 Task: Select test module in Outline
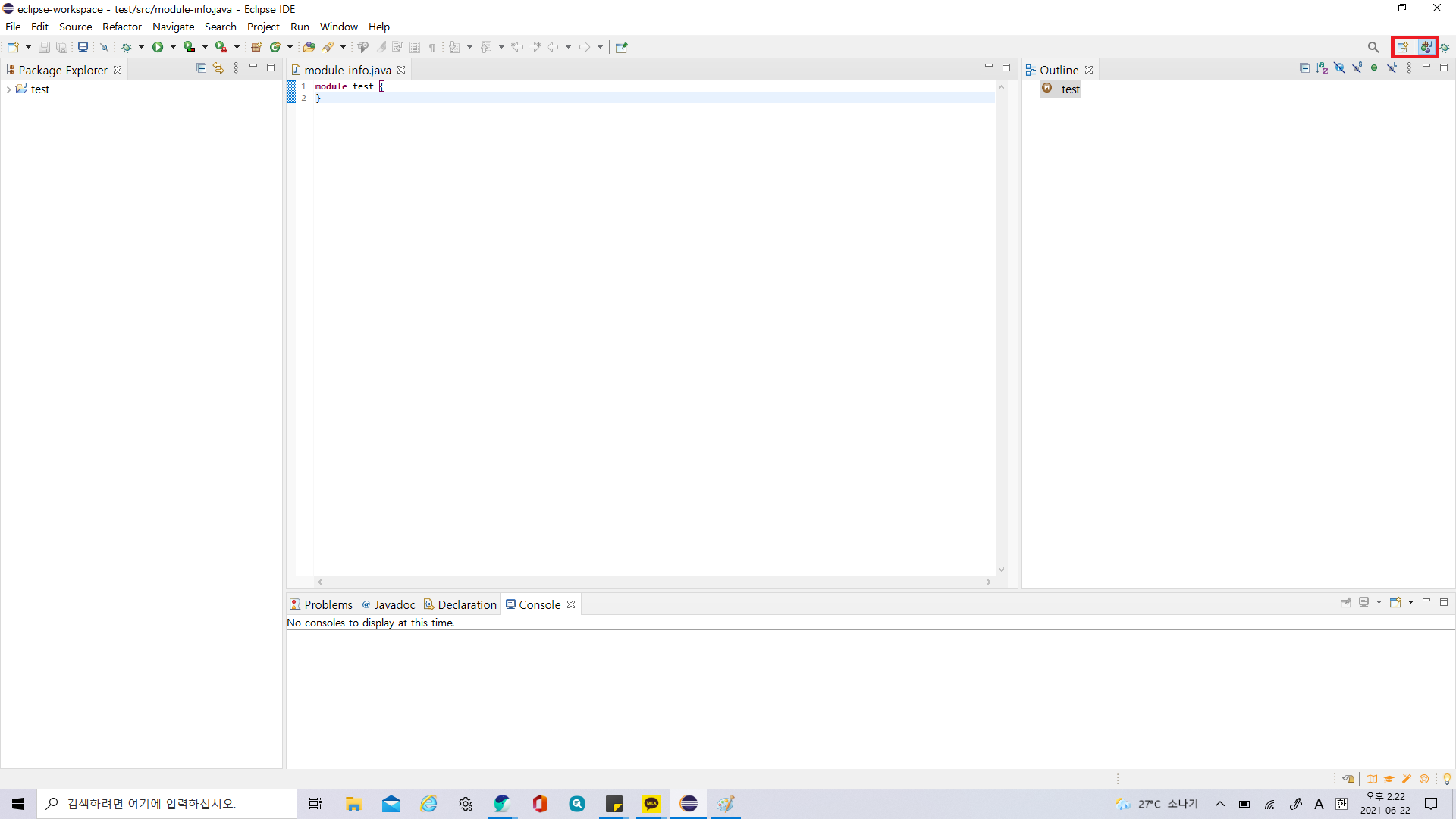coord(1070,89)
